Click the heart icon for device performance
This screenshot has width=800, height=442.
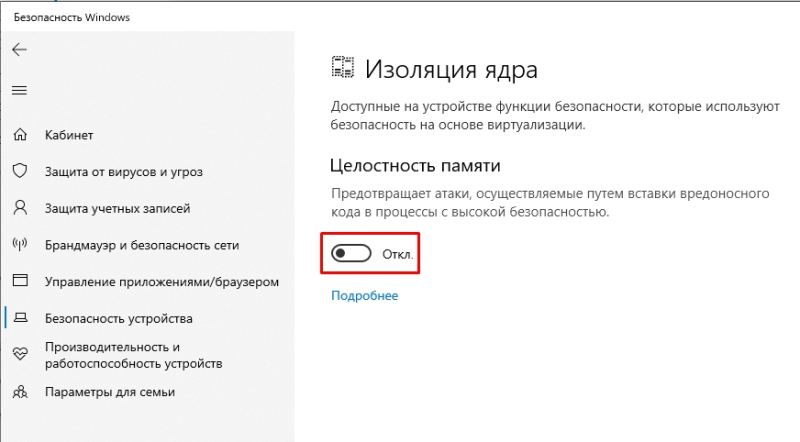[20, 354]
